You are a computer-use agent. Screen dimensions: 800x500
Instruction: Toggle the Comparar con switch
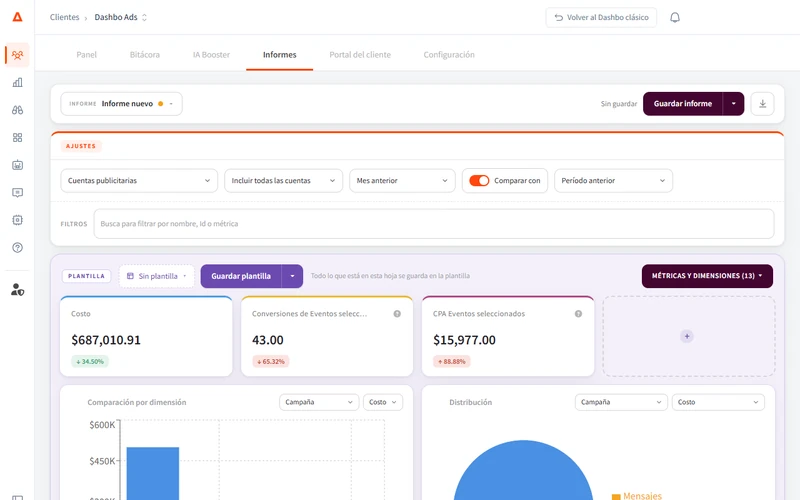tap(479, 181)
